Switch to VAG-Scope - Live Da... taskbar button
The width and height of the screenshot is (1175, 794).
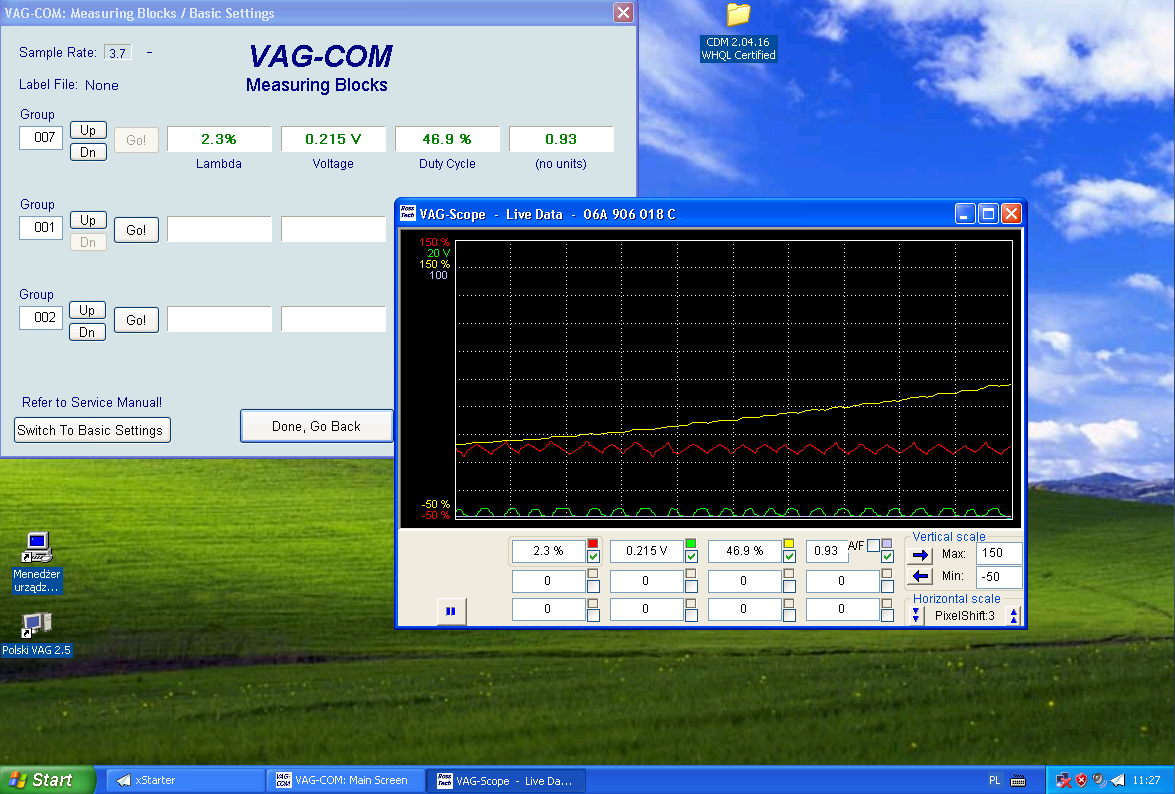click(x=506, y=781)
